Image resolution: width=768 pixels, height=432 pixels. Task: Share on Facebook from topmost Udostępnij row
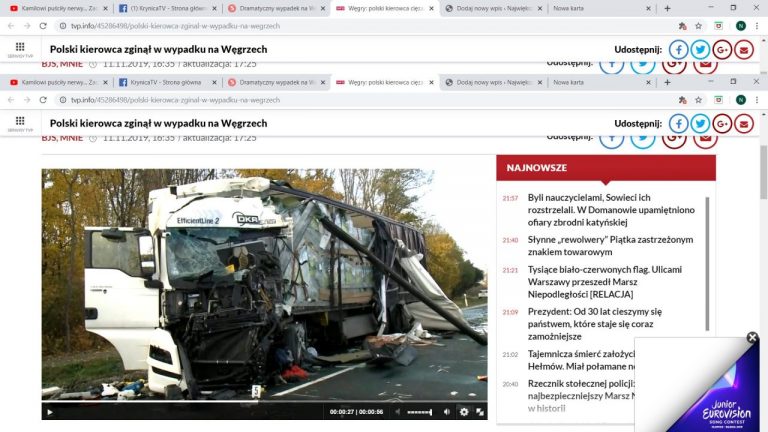pyautogui.click(x=678, y=49)
